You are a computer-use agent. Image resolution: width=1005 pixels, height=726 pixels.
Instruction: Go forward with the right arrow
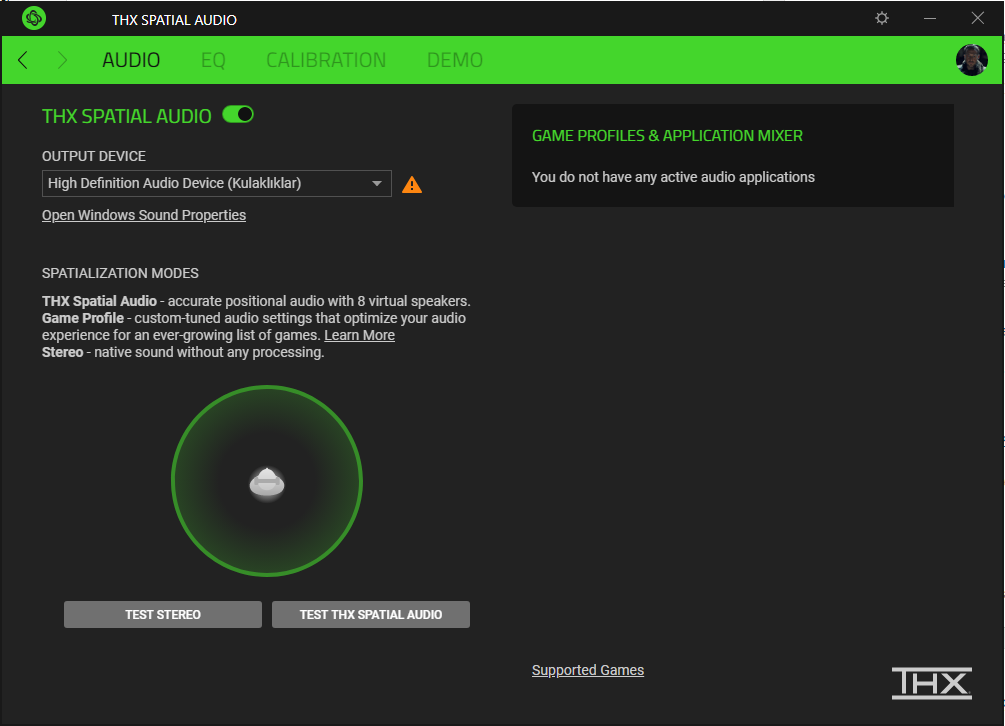tap(62, 60)
